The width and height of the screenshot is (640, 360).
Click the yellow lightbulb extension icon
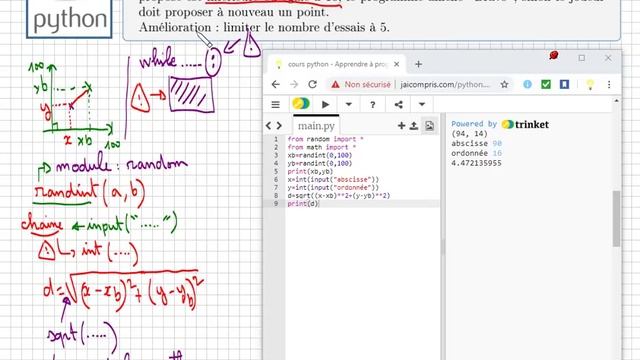tap(590, 84)
